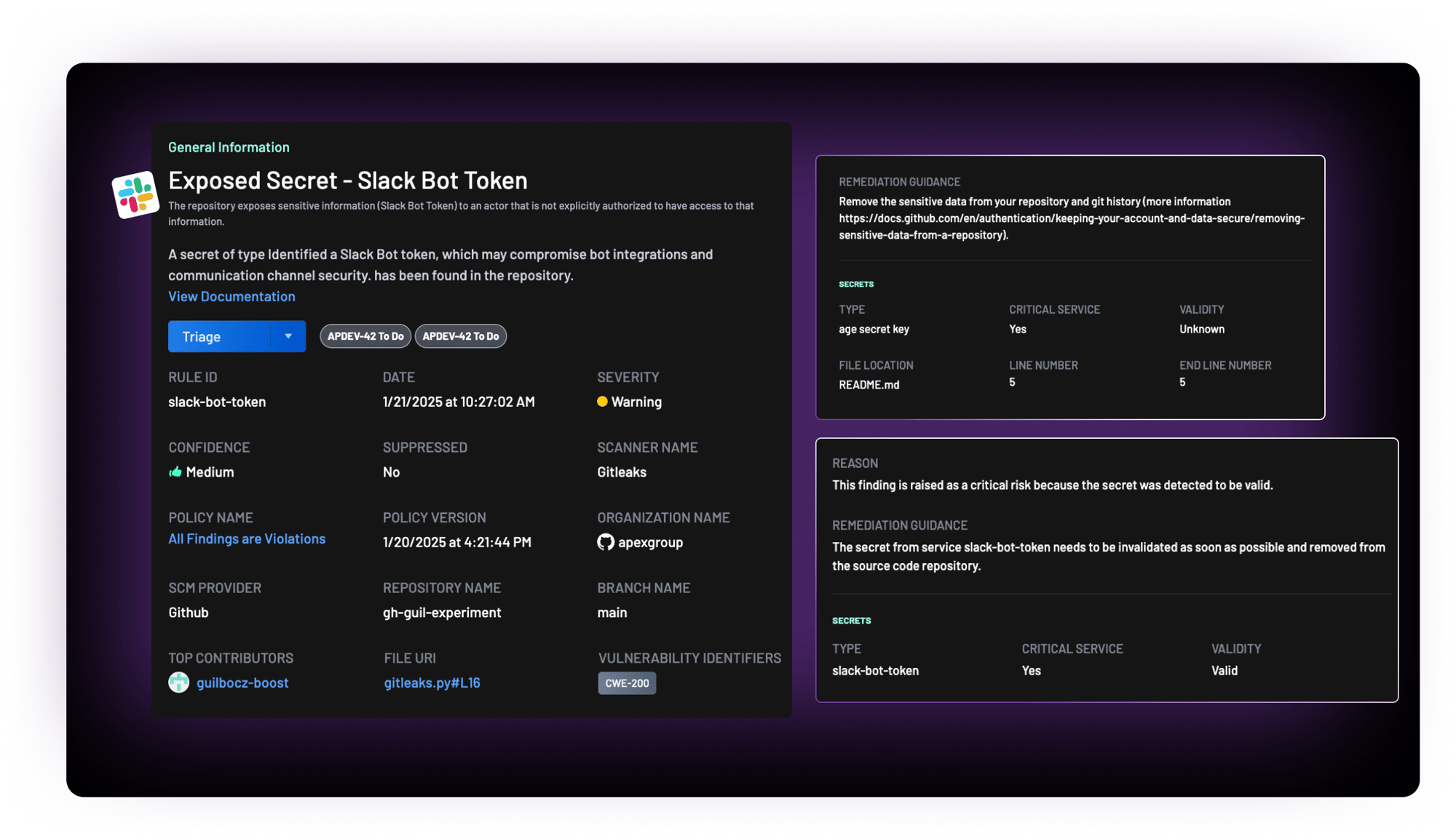Open the View Documentation link
The width and height of the screenshot is (1456, 839).
tap(232, 296)
